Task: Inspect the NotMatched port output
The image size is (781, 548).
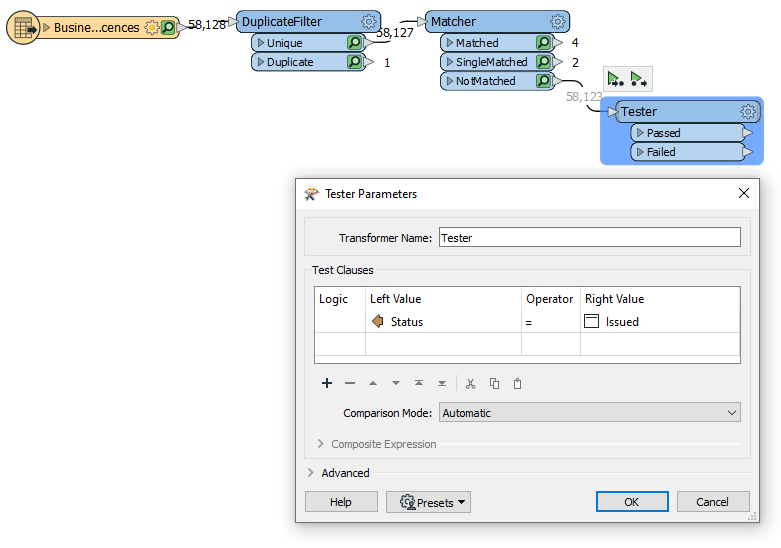Action: (x=543, y=81)
